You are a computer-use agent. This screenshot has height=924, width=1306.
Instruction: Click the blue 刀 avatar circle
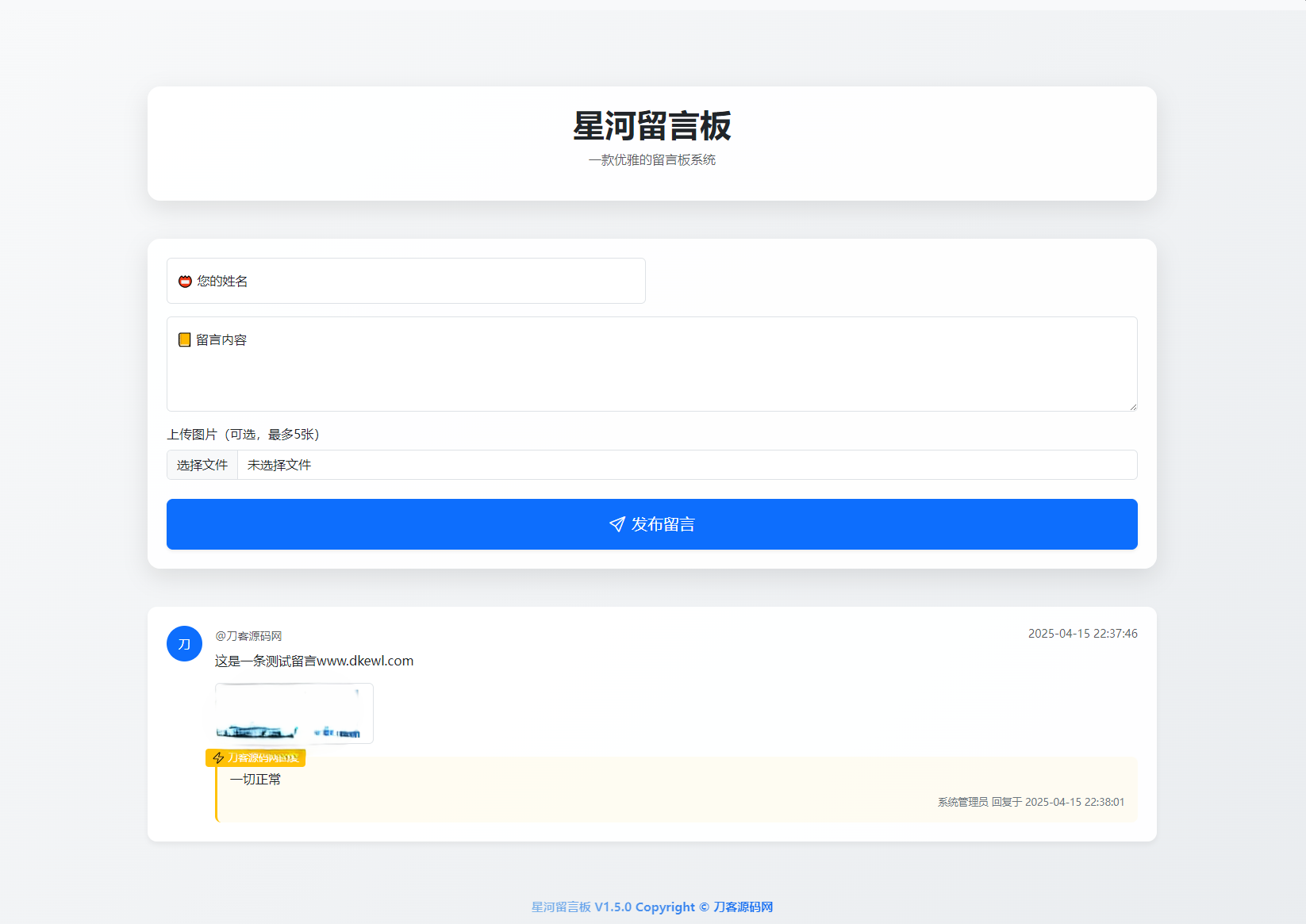(x=184, y=644)
